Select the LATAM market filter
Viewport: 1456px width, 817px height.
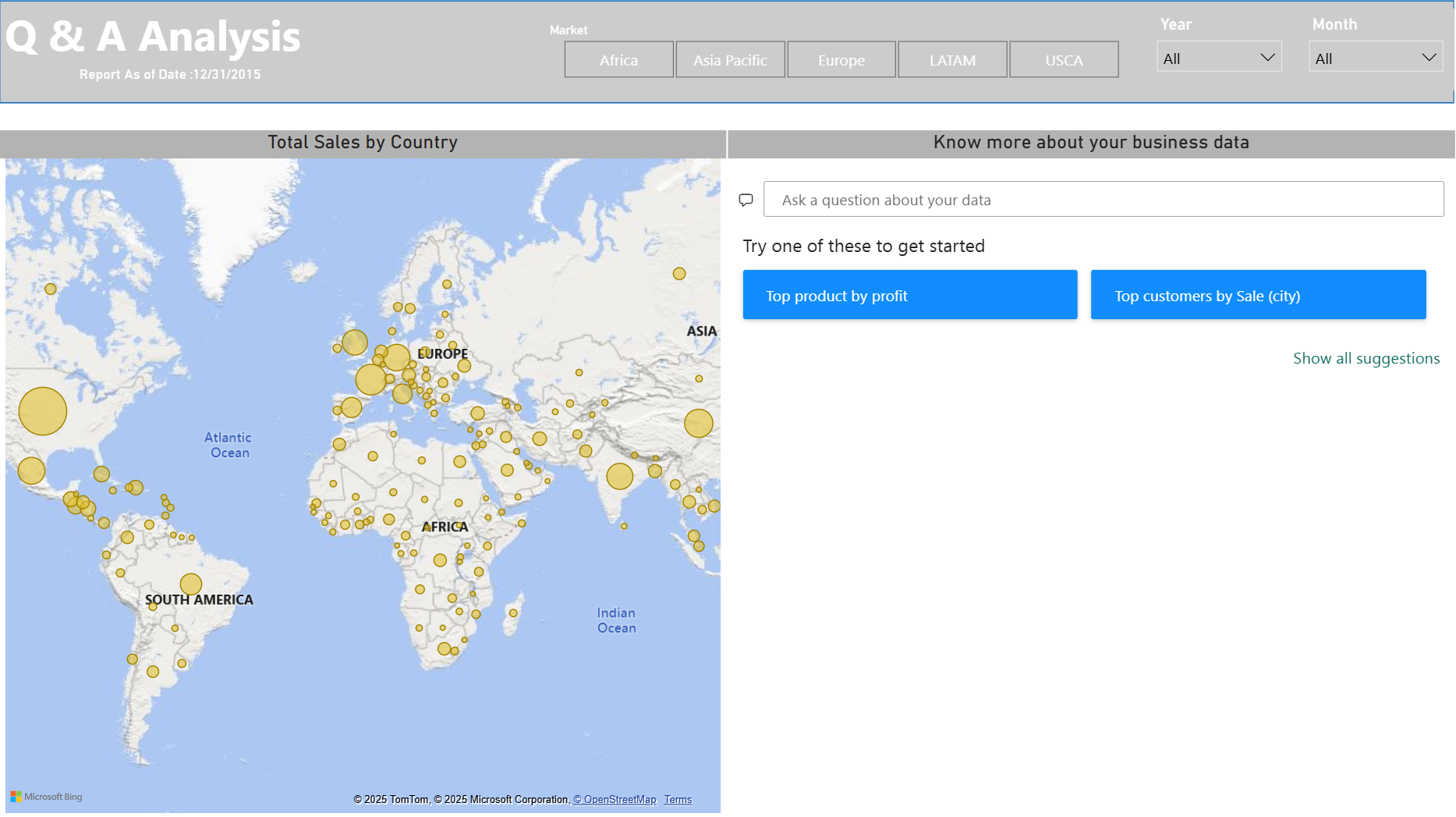pyautogui.click(x=952, y=59)
